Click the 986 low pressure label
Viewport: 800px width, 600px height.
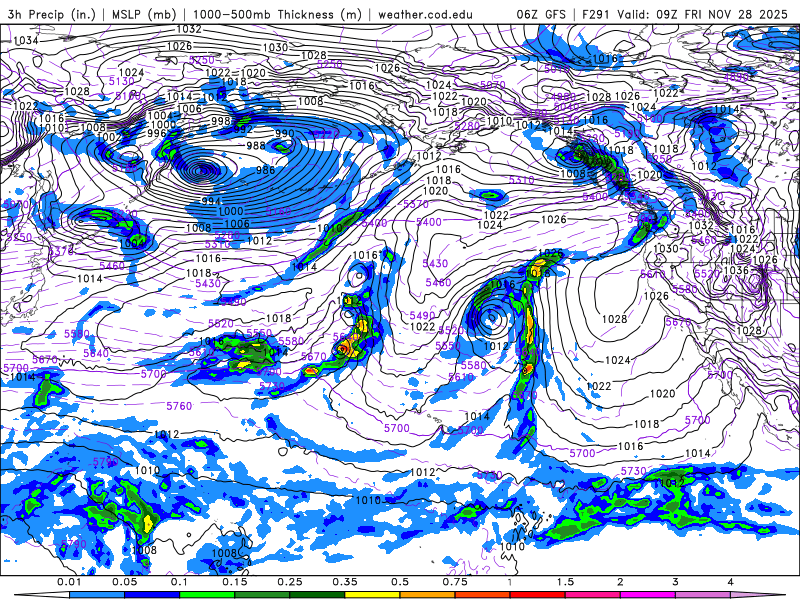[x=266, y=170]
